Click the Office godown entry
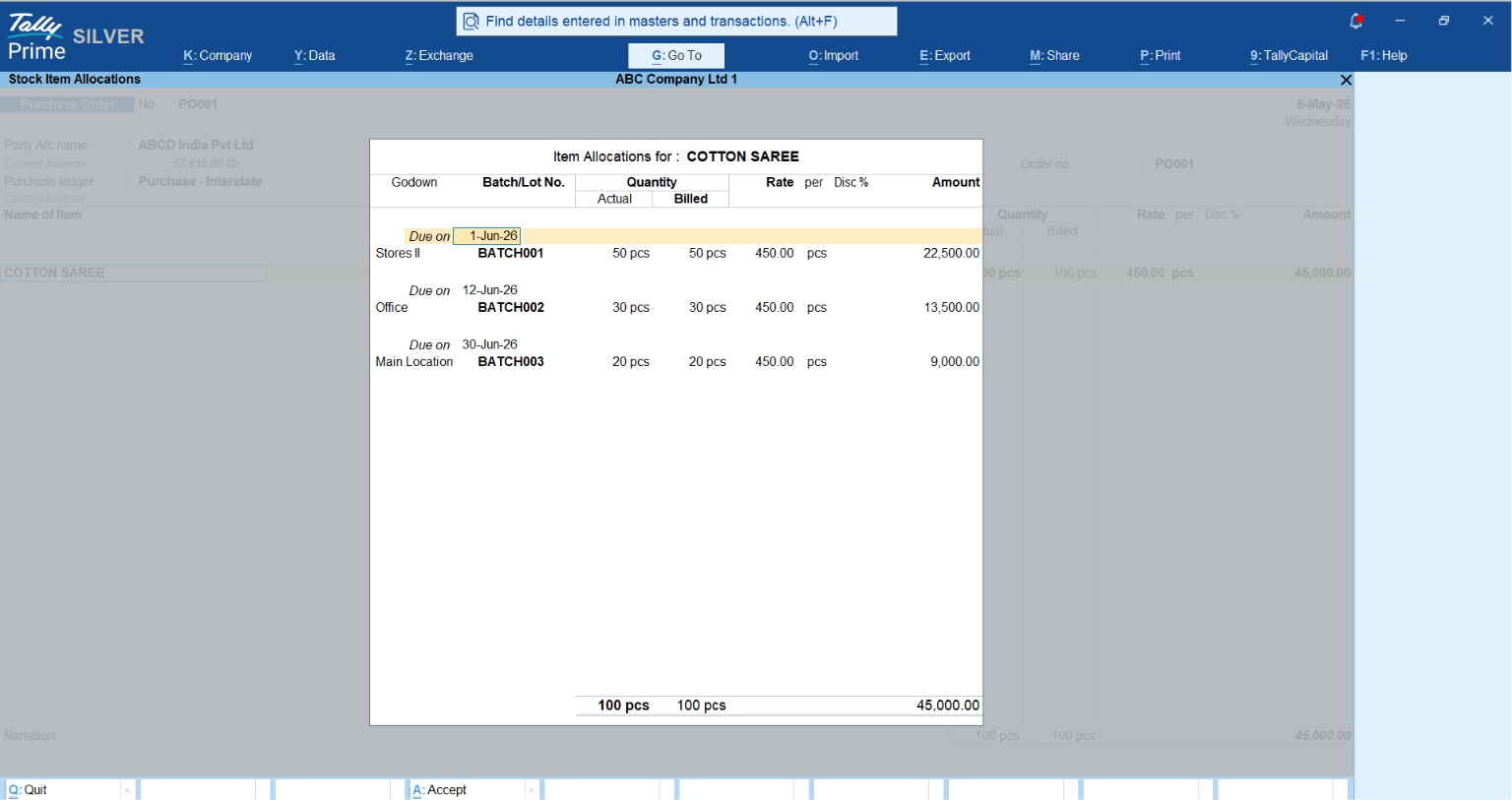Viewport: 1512px width, 800px height. pyautogui.click(x=392, y=308)
